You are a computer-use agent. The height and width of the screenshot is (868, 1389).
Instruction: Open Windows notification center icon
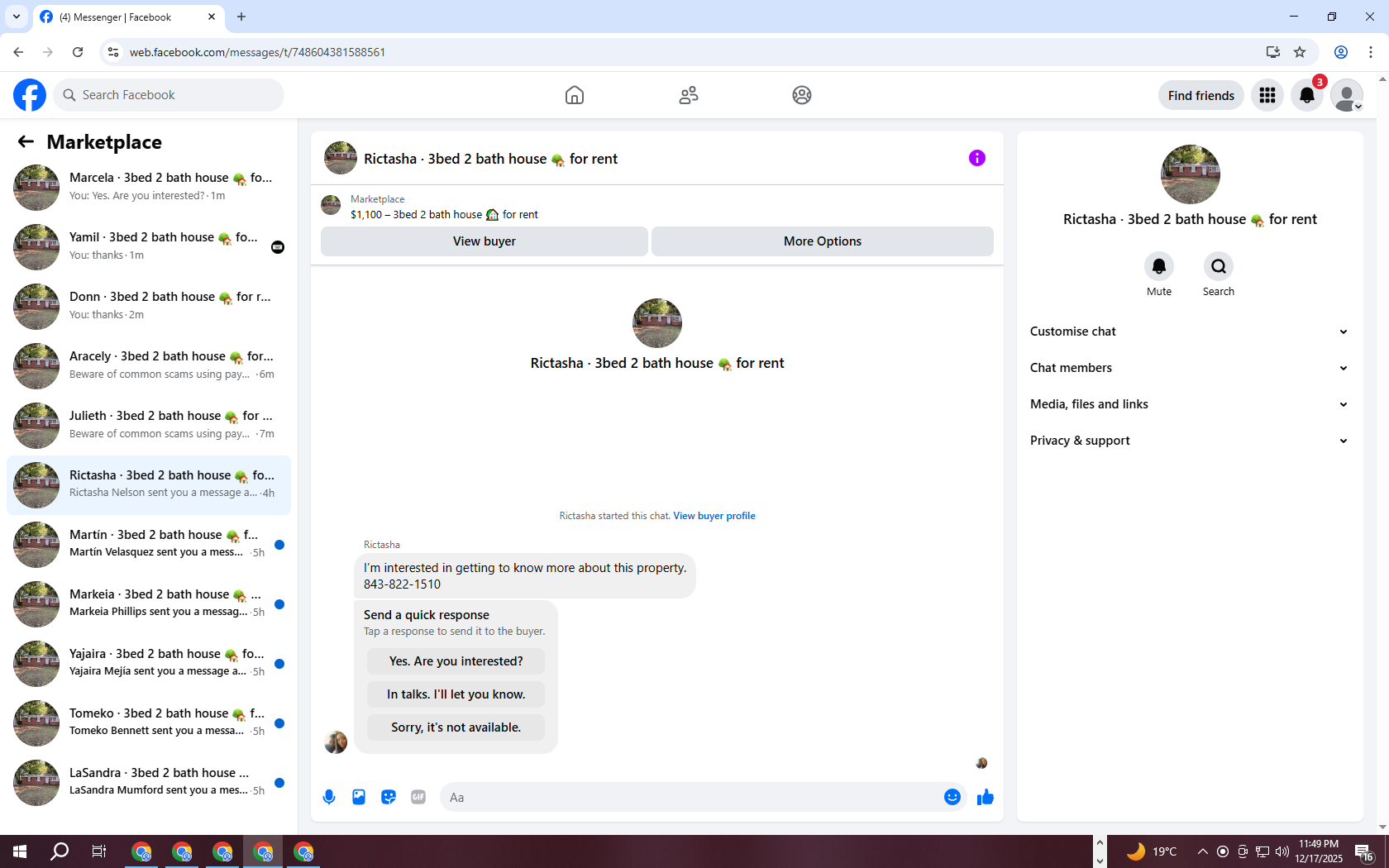pyautogui.click(x=1364, y=852)
